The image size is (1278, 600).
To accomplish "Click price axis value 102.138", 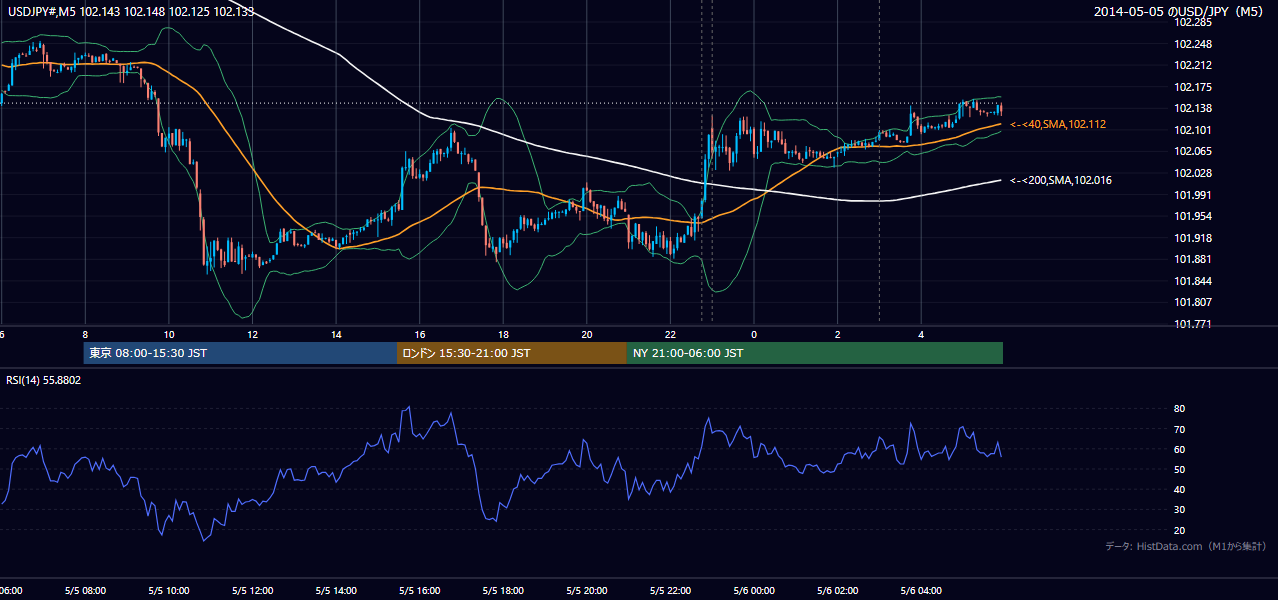I will point(1192,108).
